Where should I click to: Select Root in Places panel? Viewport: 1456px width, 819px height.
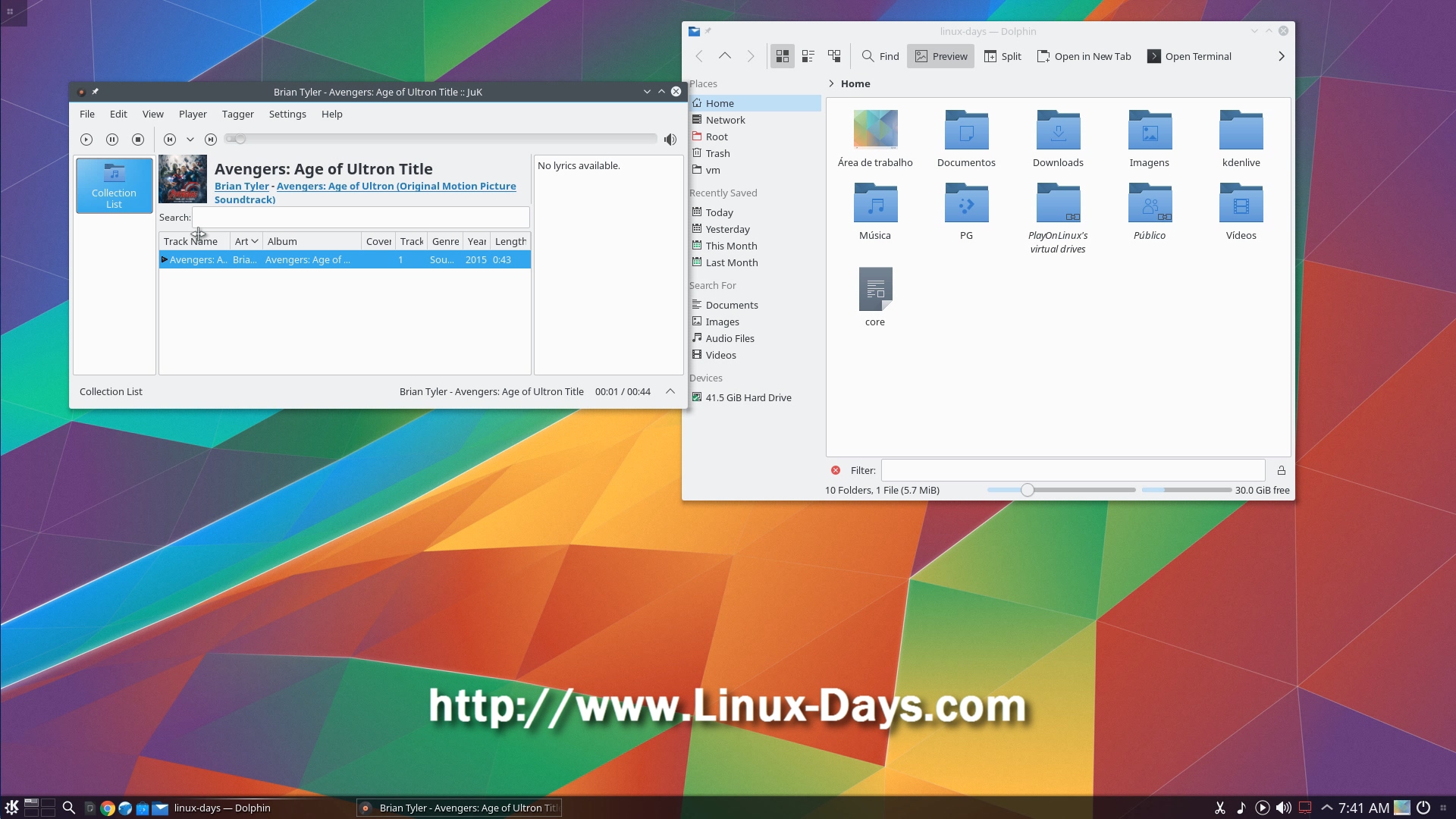755,137
